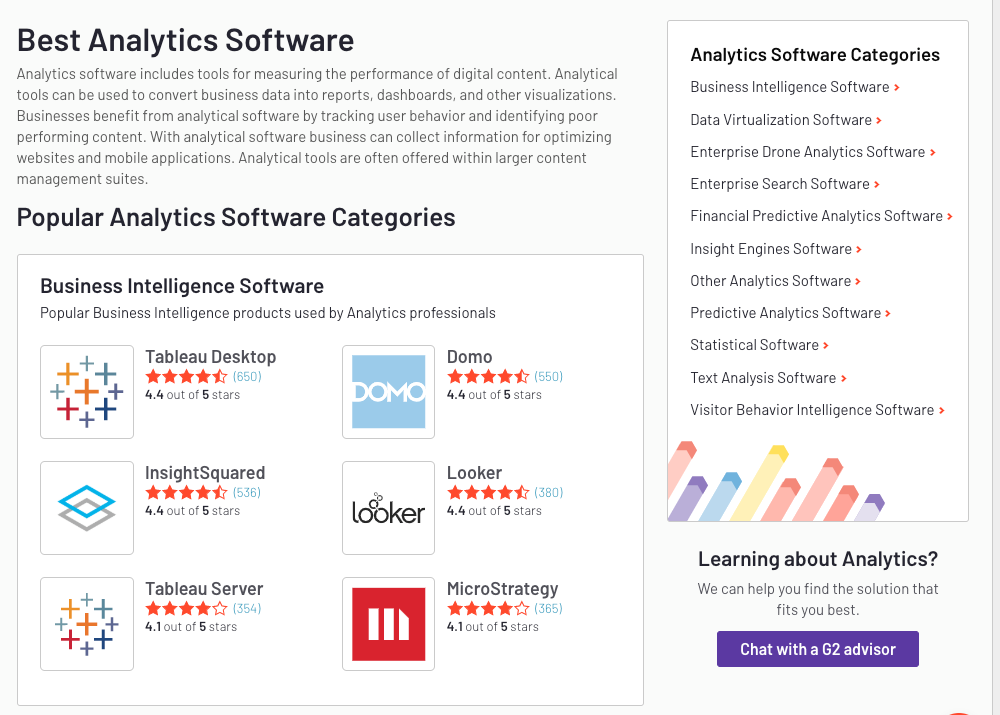Click the Tableau Server logo icon
This screenshot has height=715, width=1000.
[87, 624]
